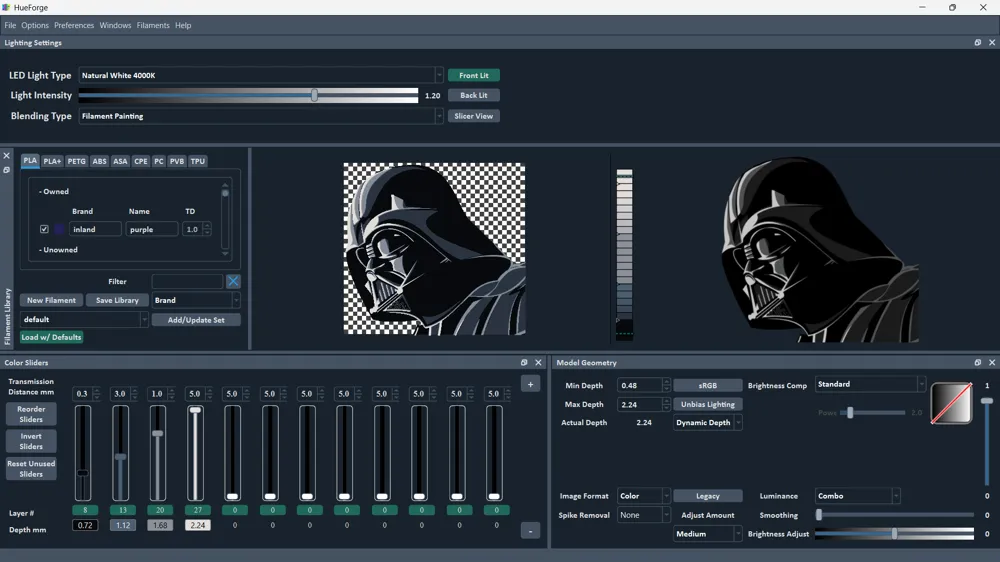Switch to the ABS filament tab
Image resolution: width=1000 pixels, height=562 pixels.
[x=99, y=161]
